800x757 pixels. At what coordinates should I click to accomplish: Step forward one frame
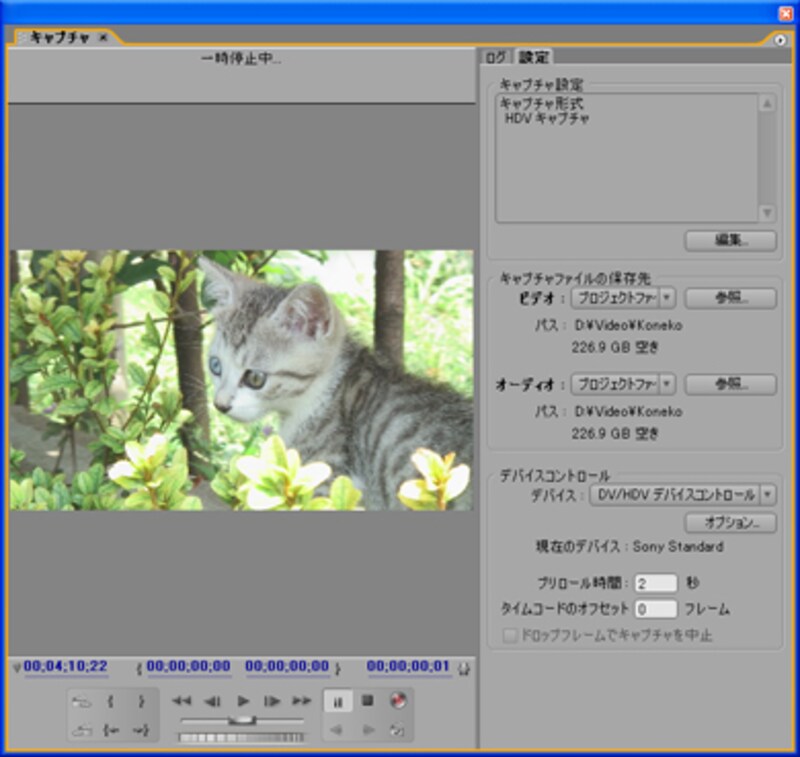[272, 701]
